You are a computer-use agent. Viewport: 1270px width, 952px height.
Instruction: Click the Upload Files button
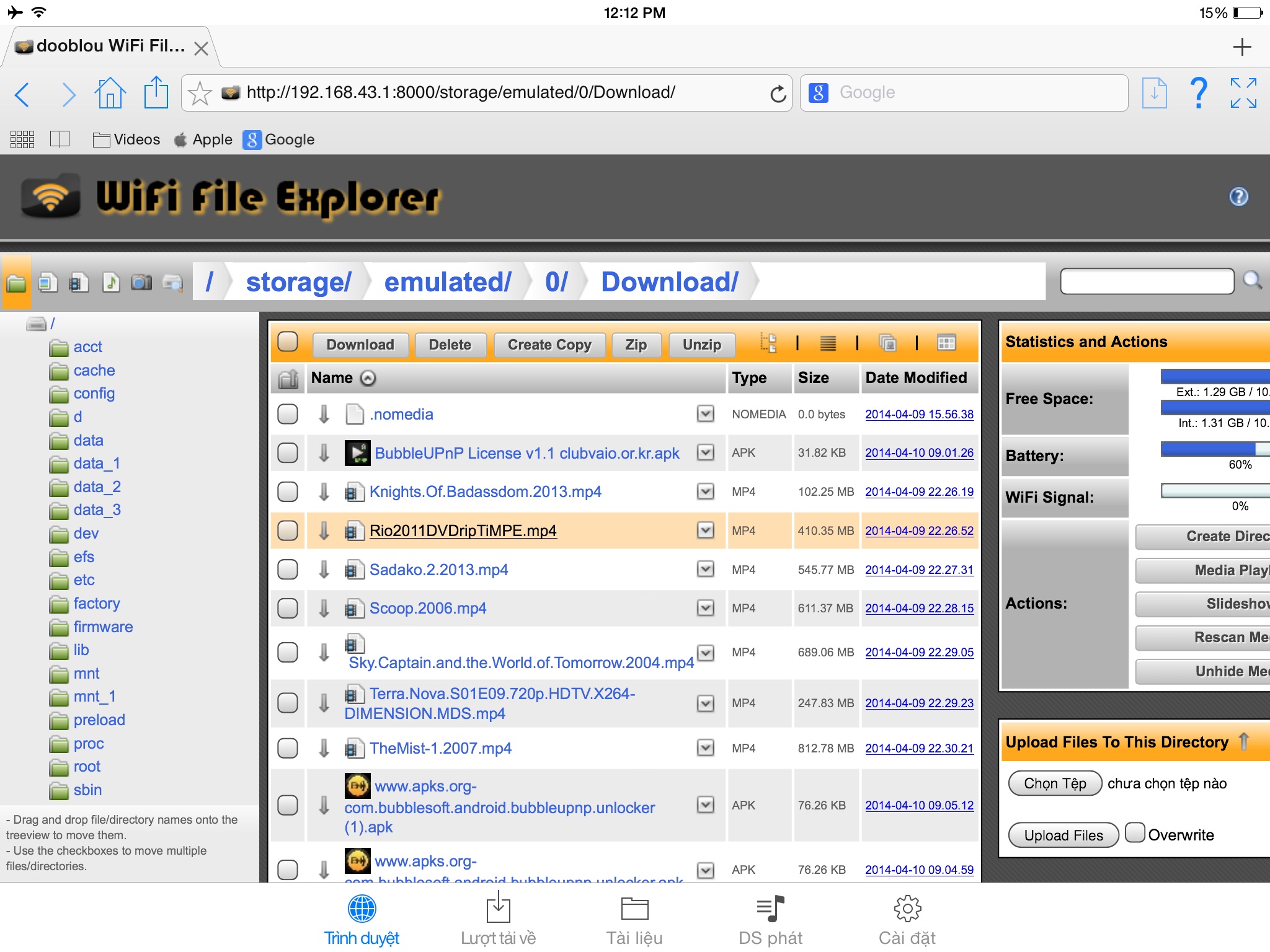pos(1064,835)
